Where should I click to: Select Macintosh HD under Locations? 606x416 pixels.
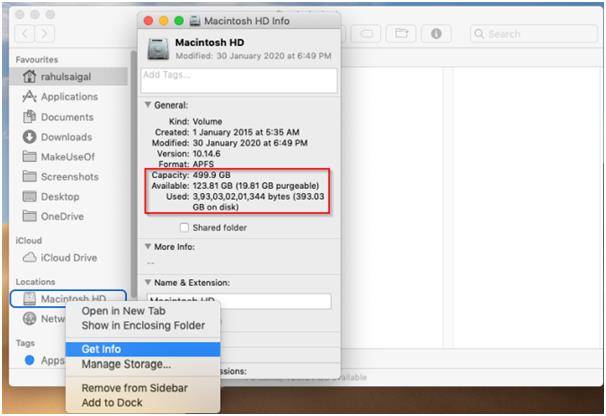click(x=68, y=298)
